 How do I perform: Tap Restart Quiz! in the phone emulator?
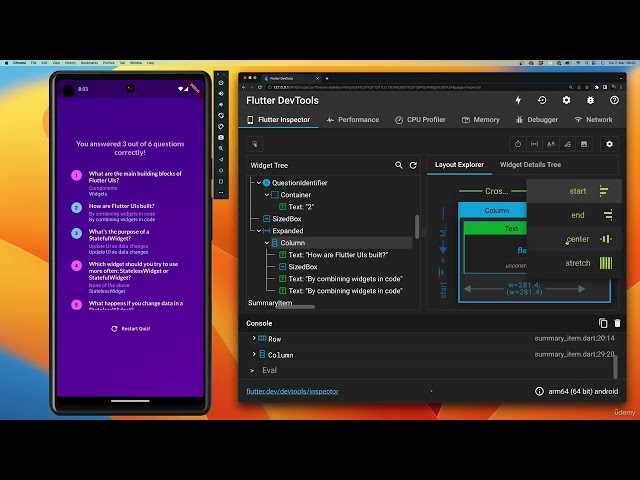tap(131, 329)
